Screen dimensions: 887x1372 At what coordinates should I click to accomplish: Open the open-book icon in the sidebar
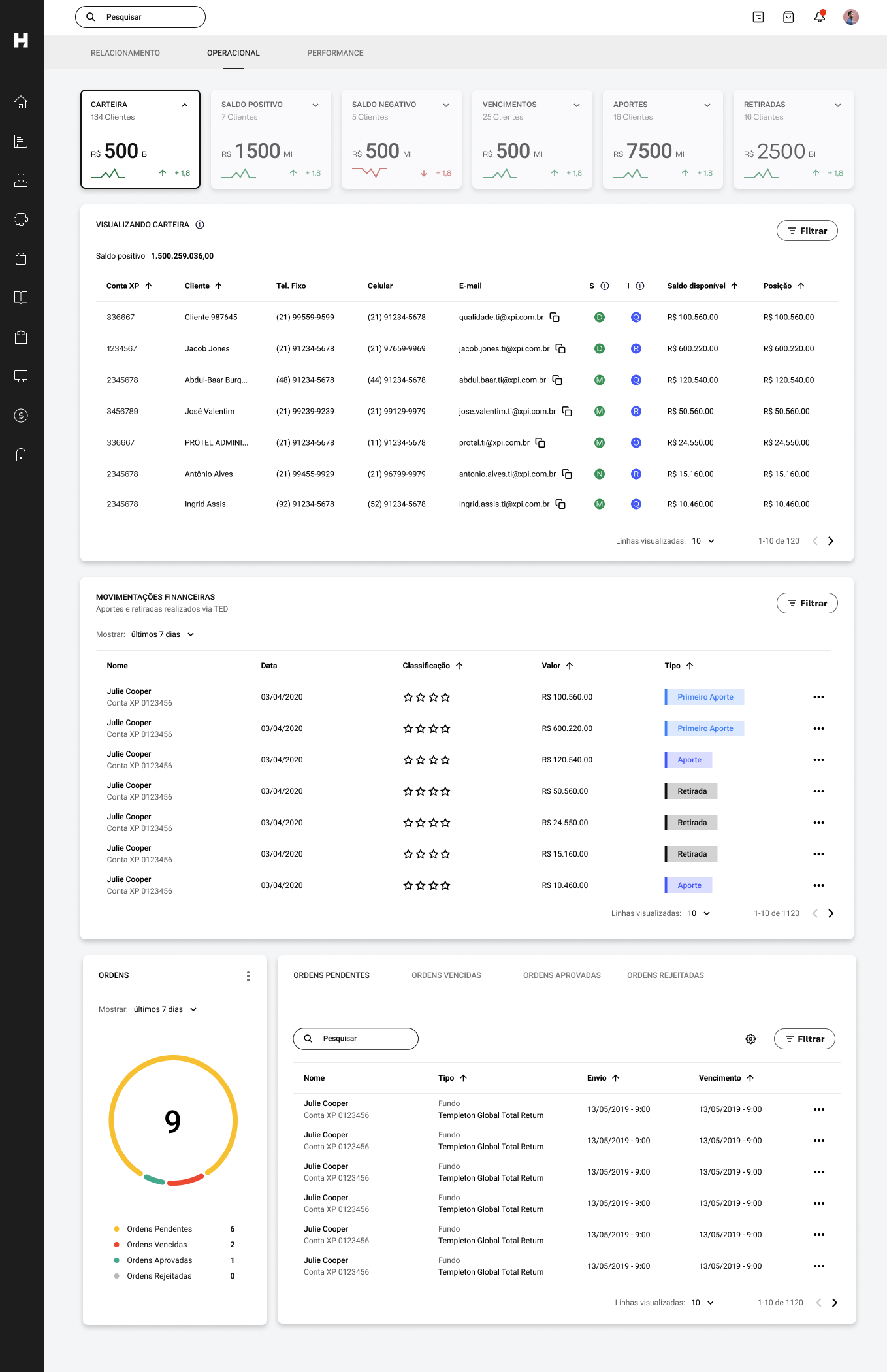[21, 298]
